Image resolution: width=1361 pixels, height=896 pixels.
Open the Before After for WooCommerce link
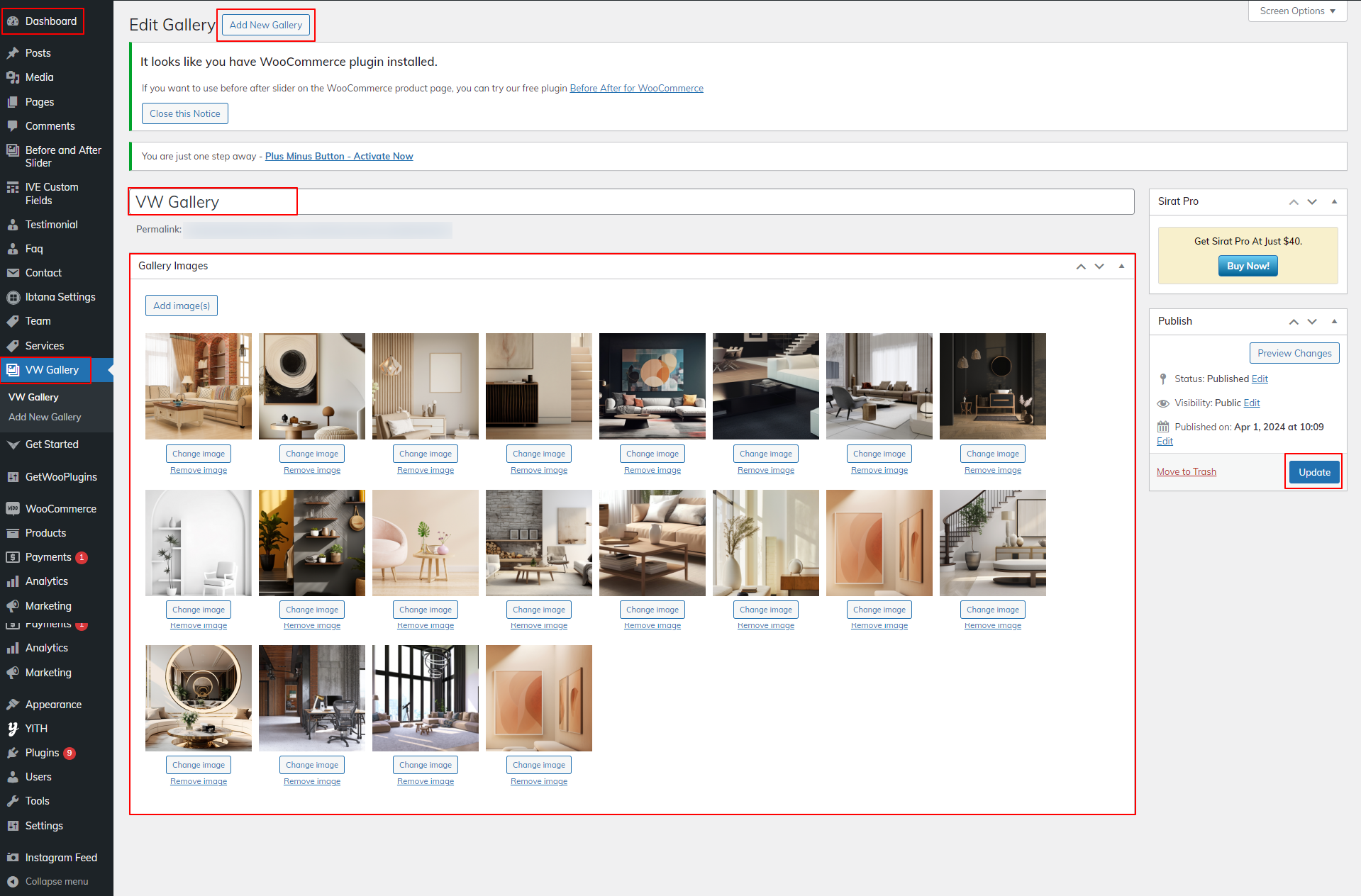point(636,89)
